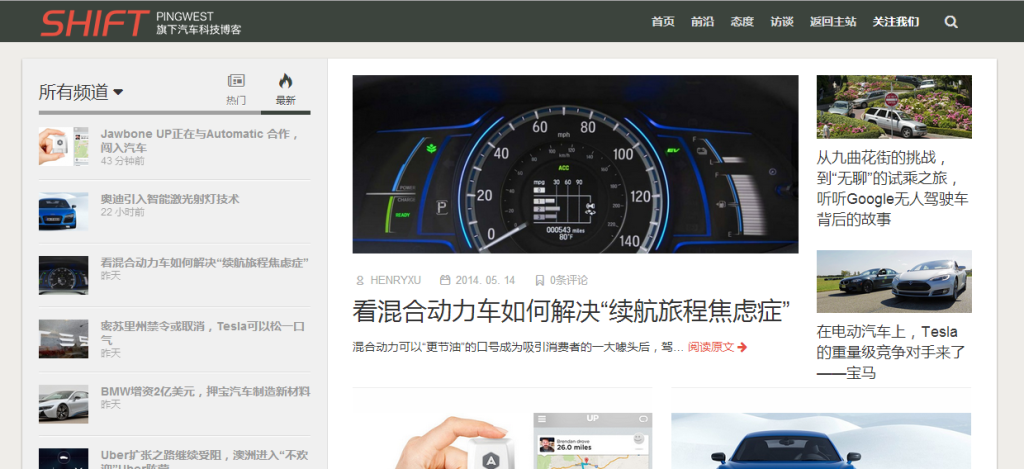Viewport: 1024px width, 469px height.
Task: Open Uber扩张之路继续受阻 sidebar article
Action: [204, 459]
